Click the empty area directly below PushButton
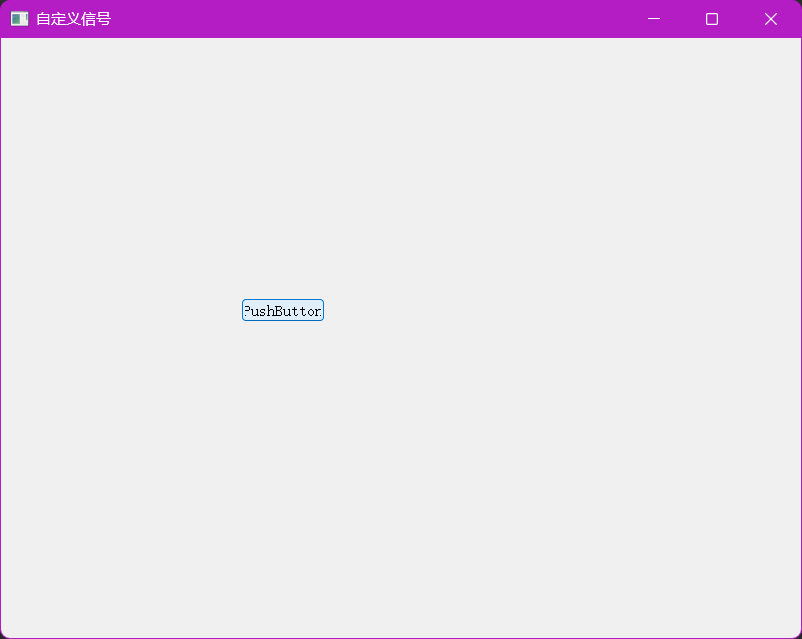The image size is (802, 639). pos(282,430)
